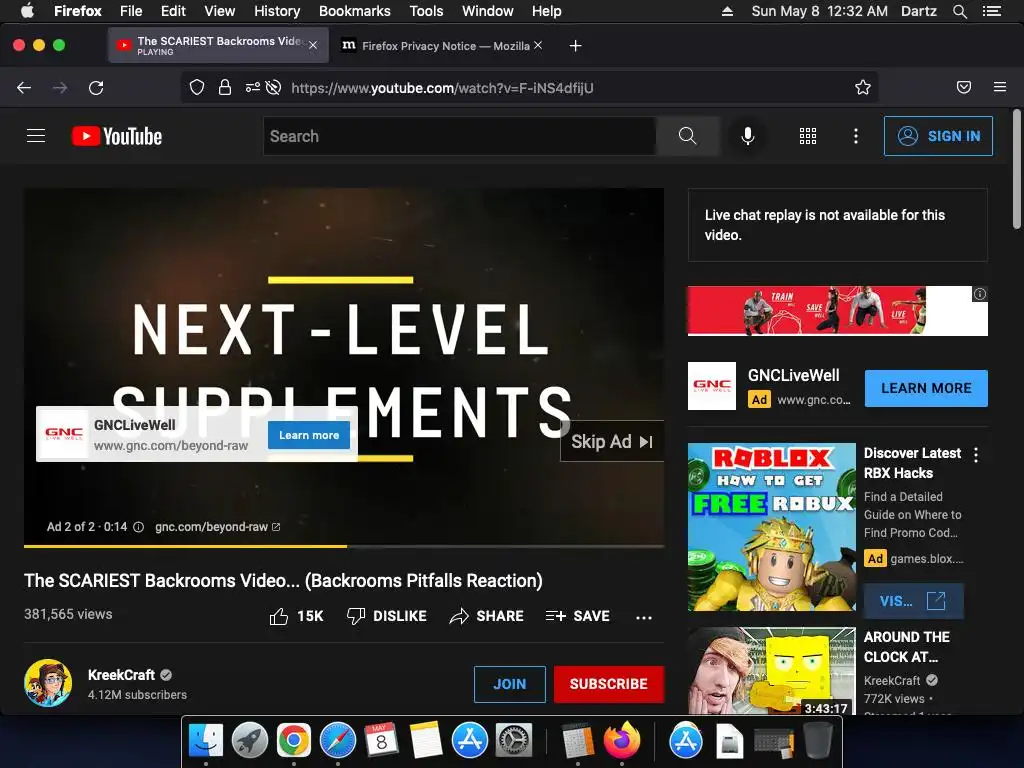Click the YouTube search magnifier button
The height and width of the screenshot is (768, 1024).
[x=688, y=136]
